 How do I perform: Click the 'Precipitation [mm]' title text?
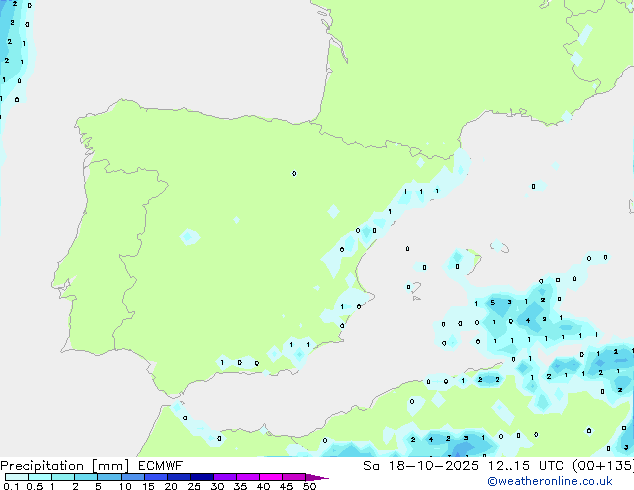pyautogui.click(x=65, y=466)
